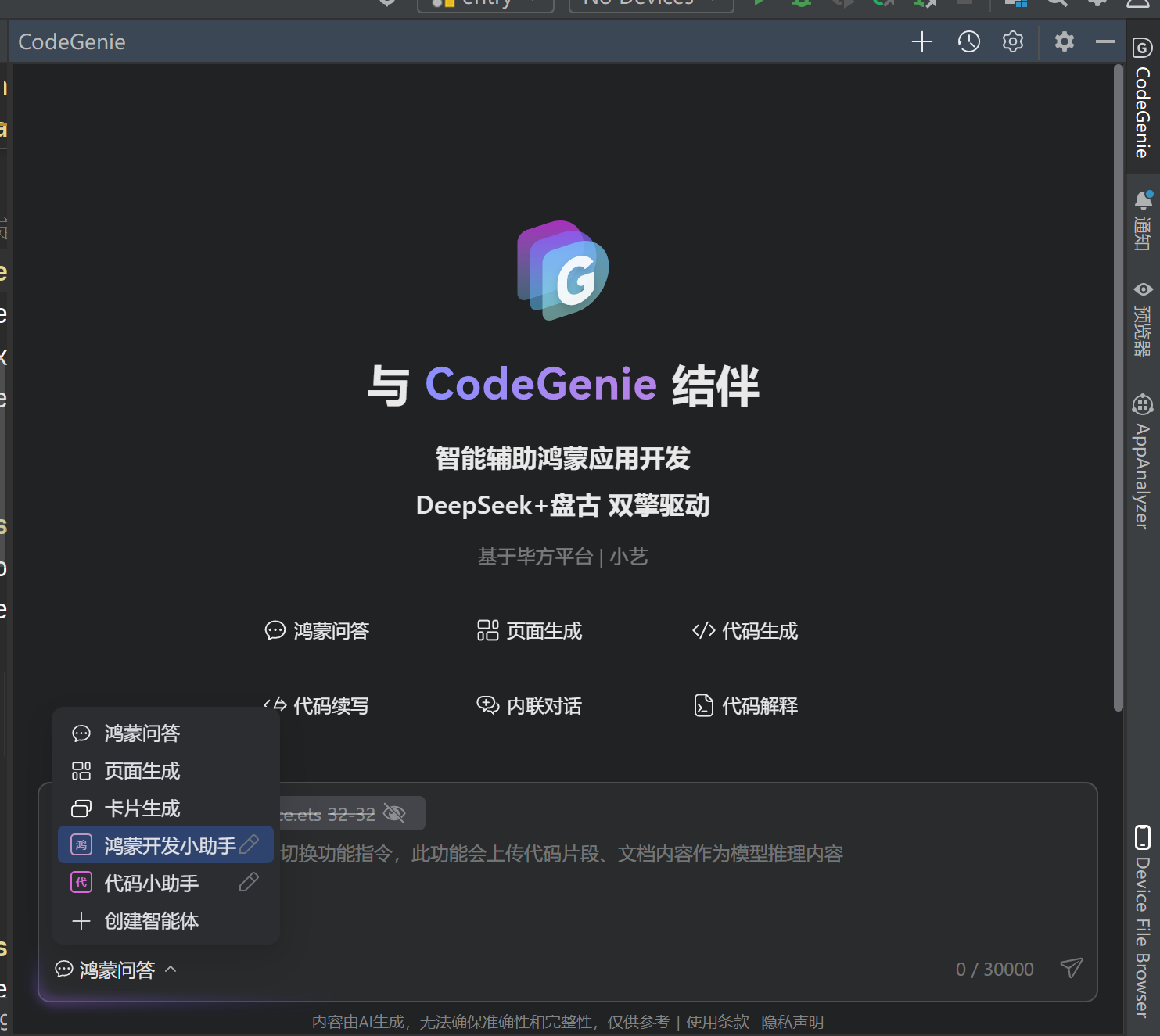Screen dimensions: 1160x1036
Task: Open the 预览器 previewer sidebar tab
Action: tap(1142, 319)
